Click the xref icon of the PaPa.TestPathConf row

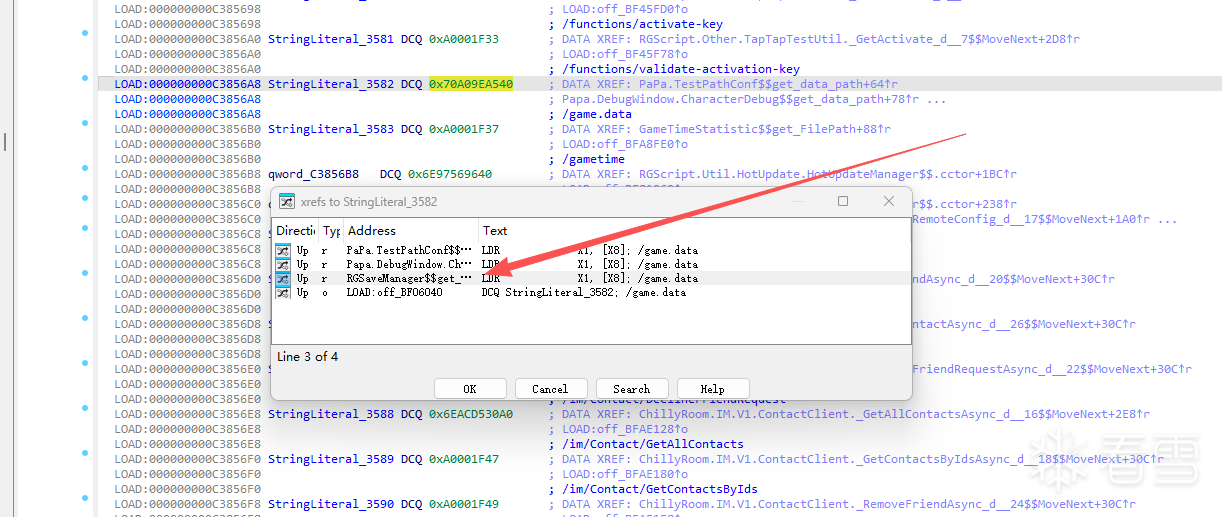284,250
